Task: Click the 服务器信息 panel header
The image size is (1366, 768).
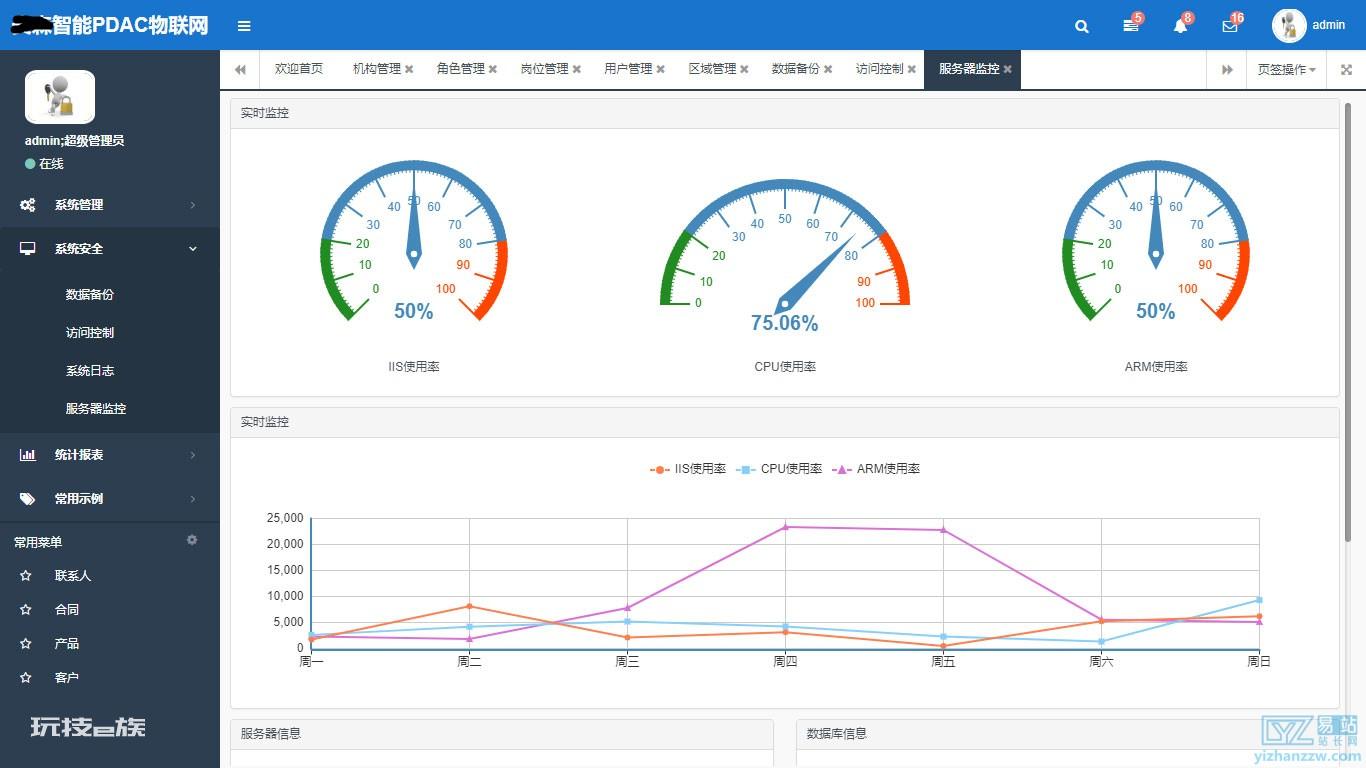Action: click(502, 734)
